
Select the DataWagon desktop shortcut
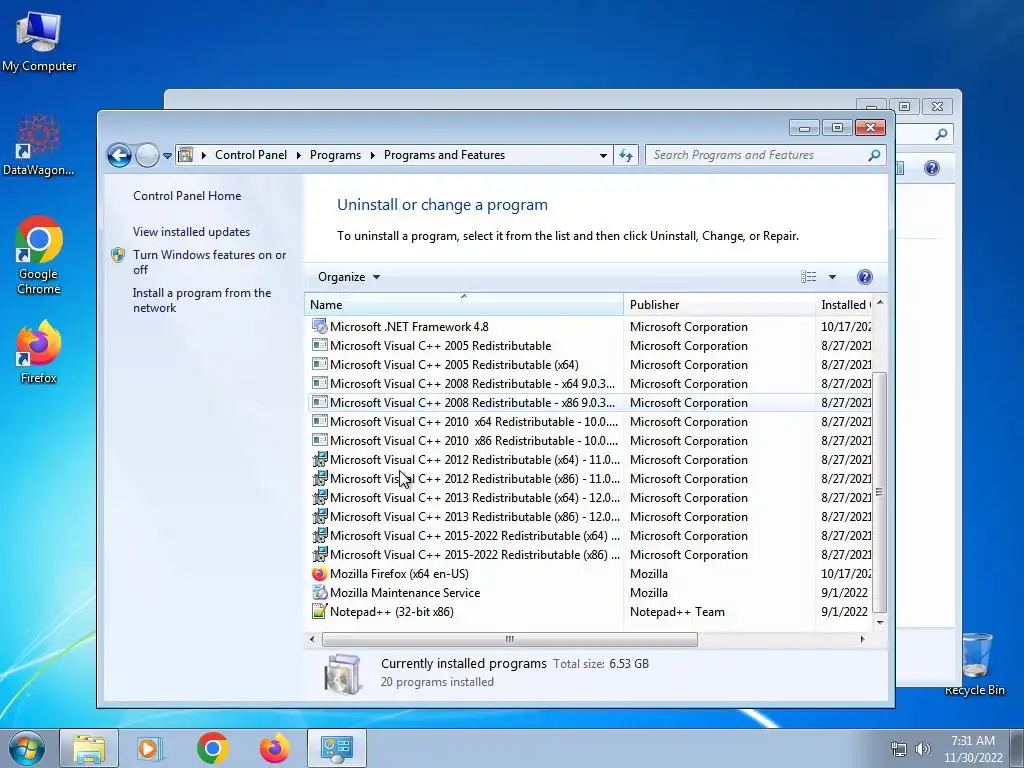(x=39, y=145)
